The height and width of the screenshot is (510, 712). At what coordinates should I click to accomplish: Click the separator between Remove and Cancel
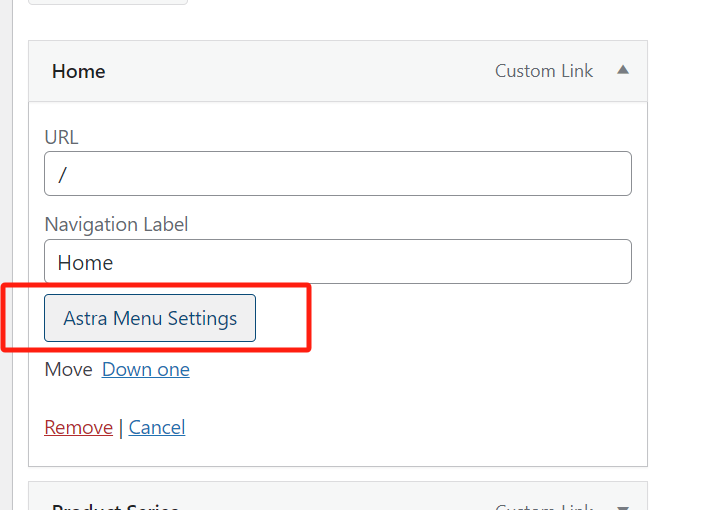tap(121, 428)
